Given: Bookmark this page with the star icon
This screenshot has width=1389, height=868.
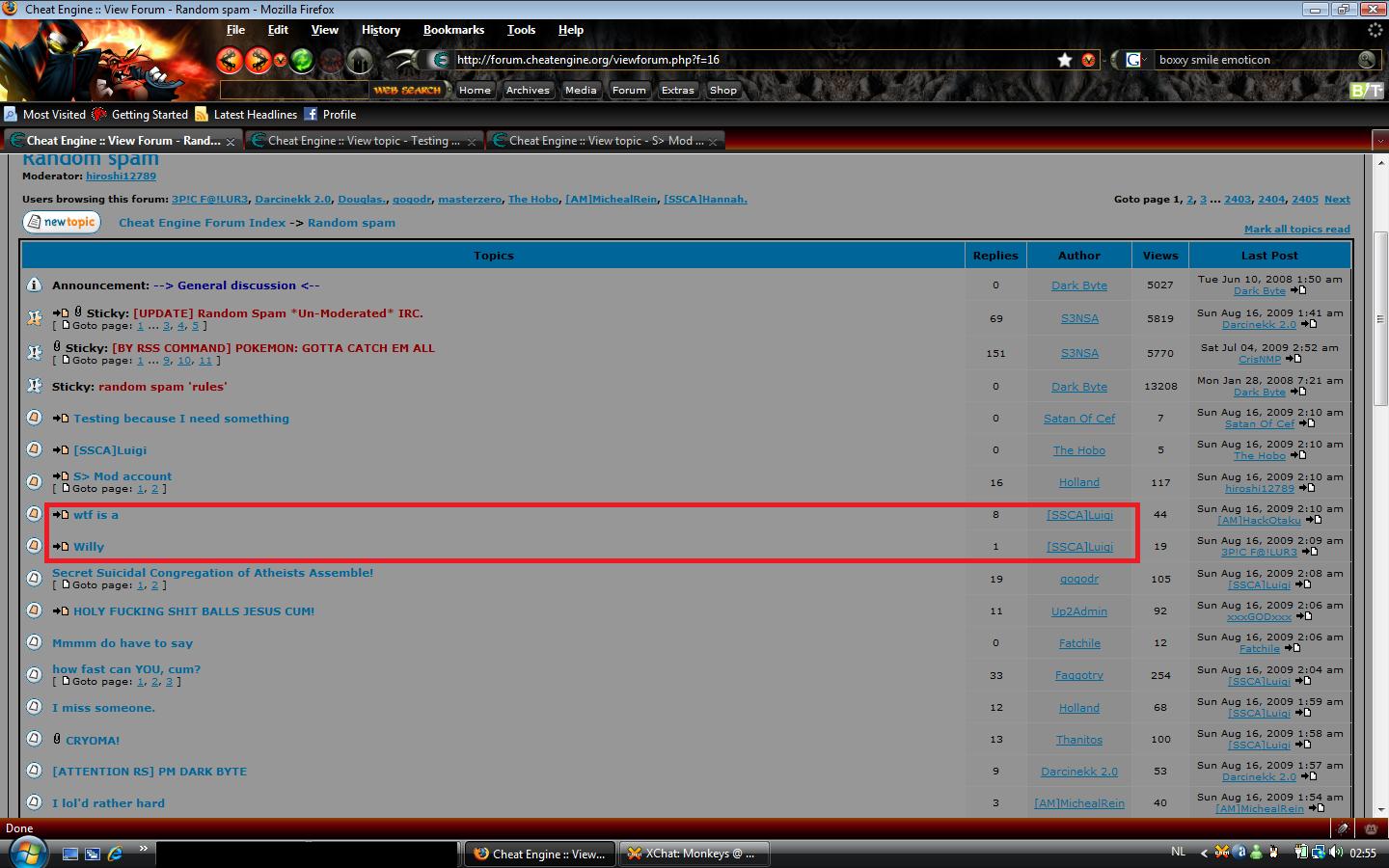Looking at the screenshot, I should click(x=1065, y=60).
